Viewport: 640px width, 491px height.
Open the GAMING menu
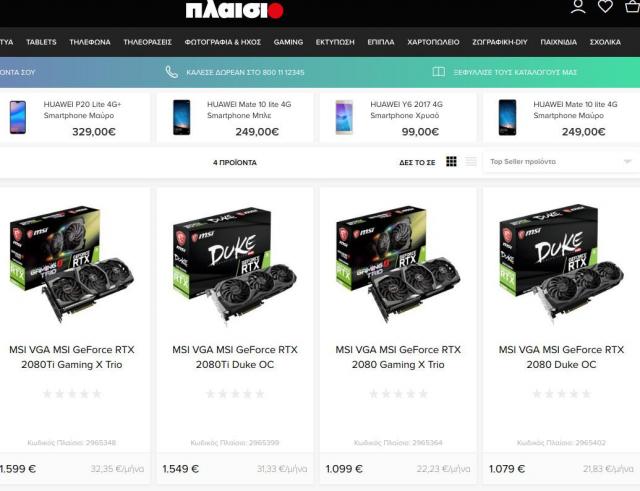(x=288, y=42)
